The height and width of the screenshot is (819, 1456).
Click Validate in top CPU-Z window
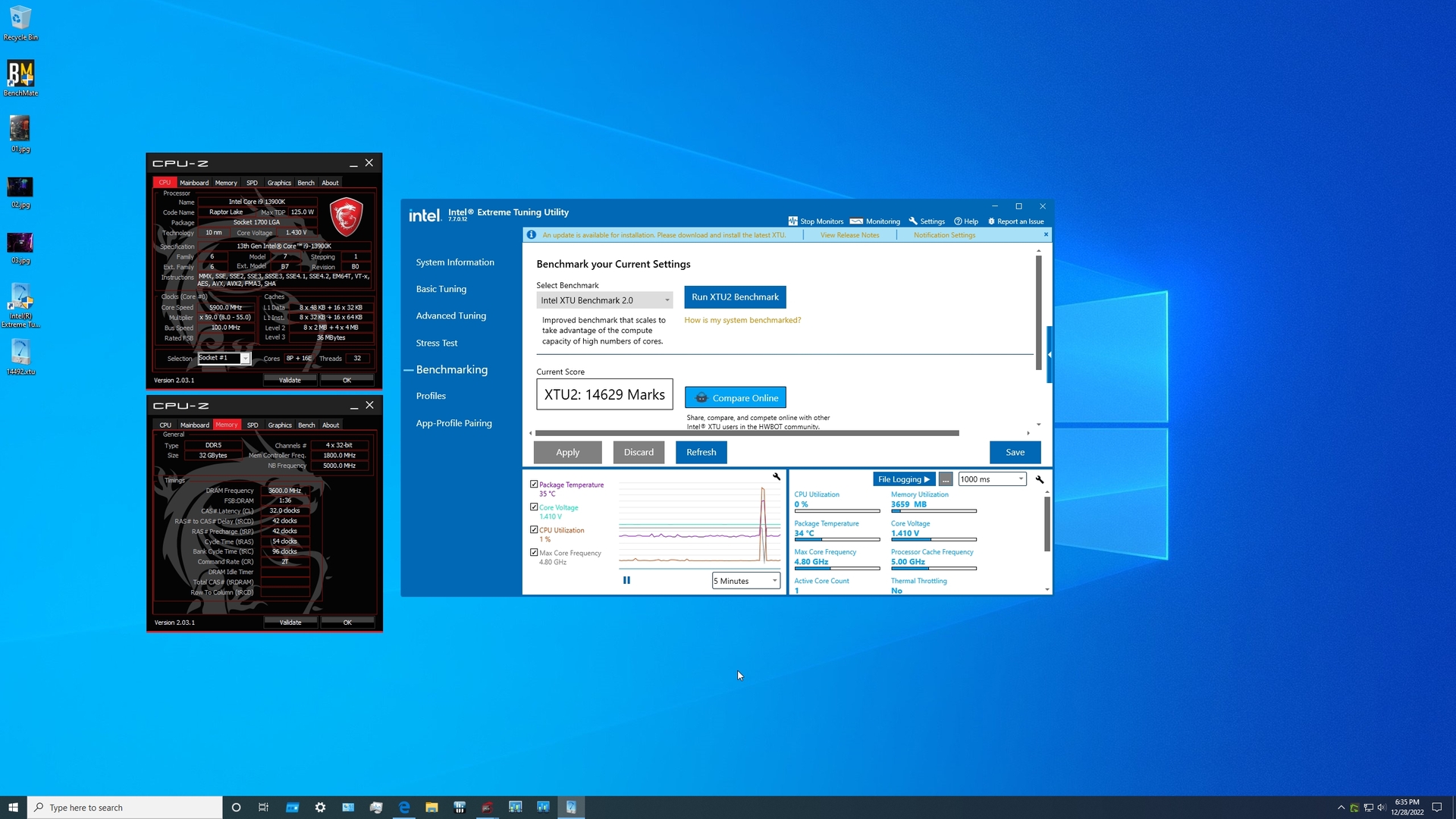pyautogui.click(x=290, y=380)
